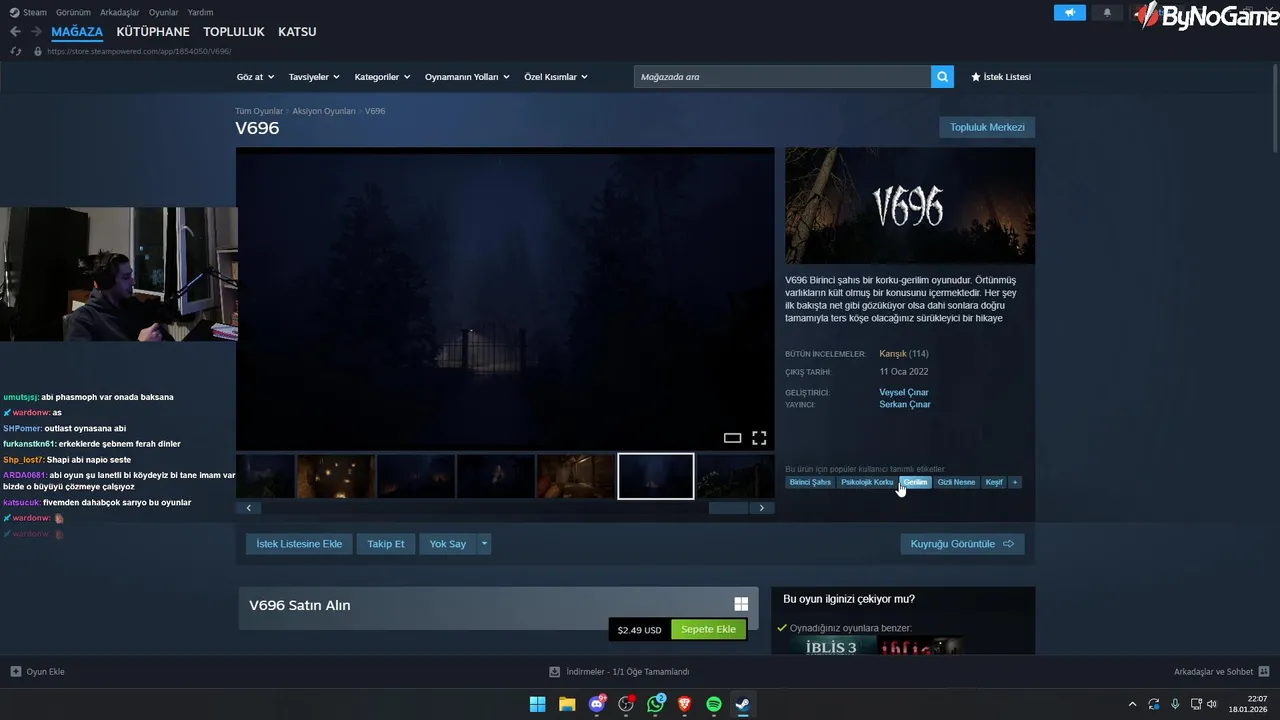This screenshot has height=720, width=1280.
Task: Open the downloads icon in bottom bar
Action: pos(555,672)
